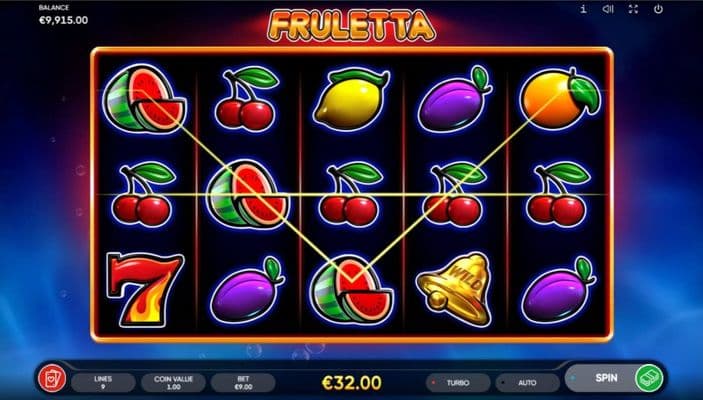Screen dimensions: 703x400
Task: Click the €32.00 win amount
Action: coord(352,383)
